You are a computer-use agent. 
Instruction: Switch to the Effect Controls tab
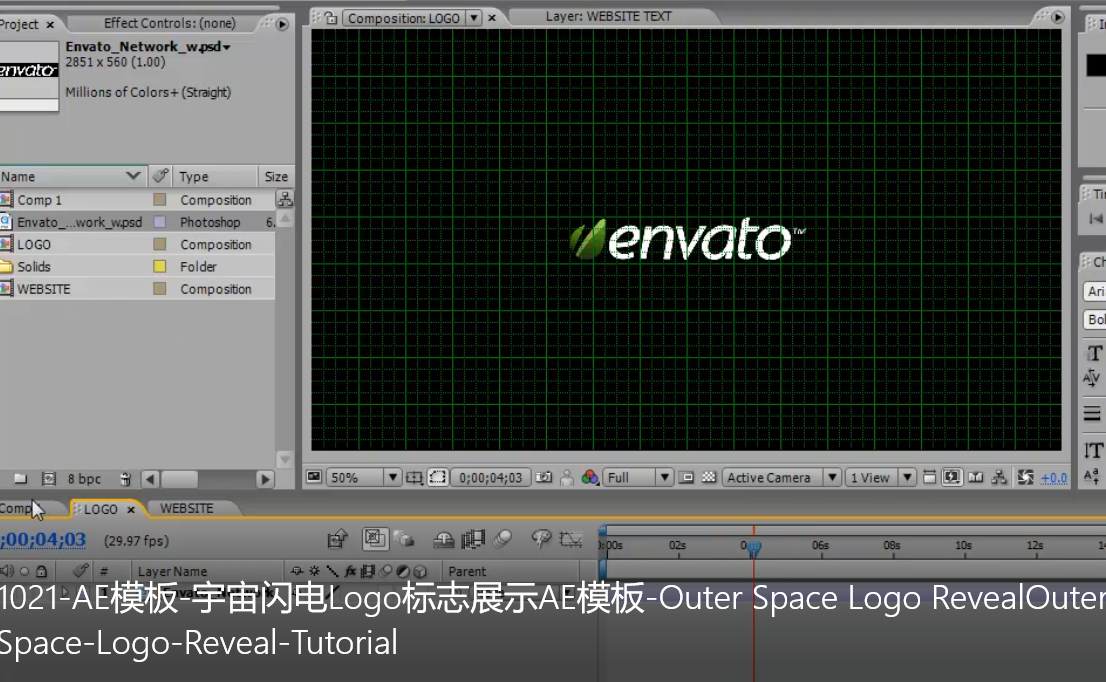[169, 23]
